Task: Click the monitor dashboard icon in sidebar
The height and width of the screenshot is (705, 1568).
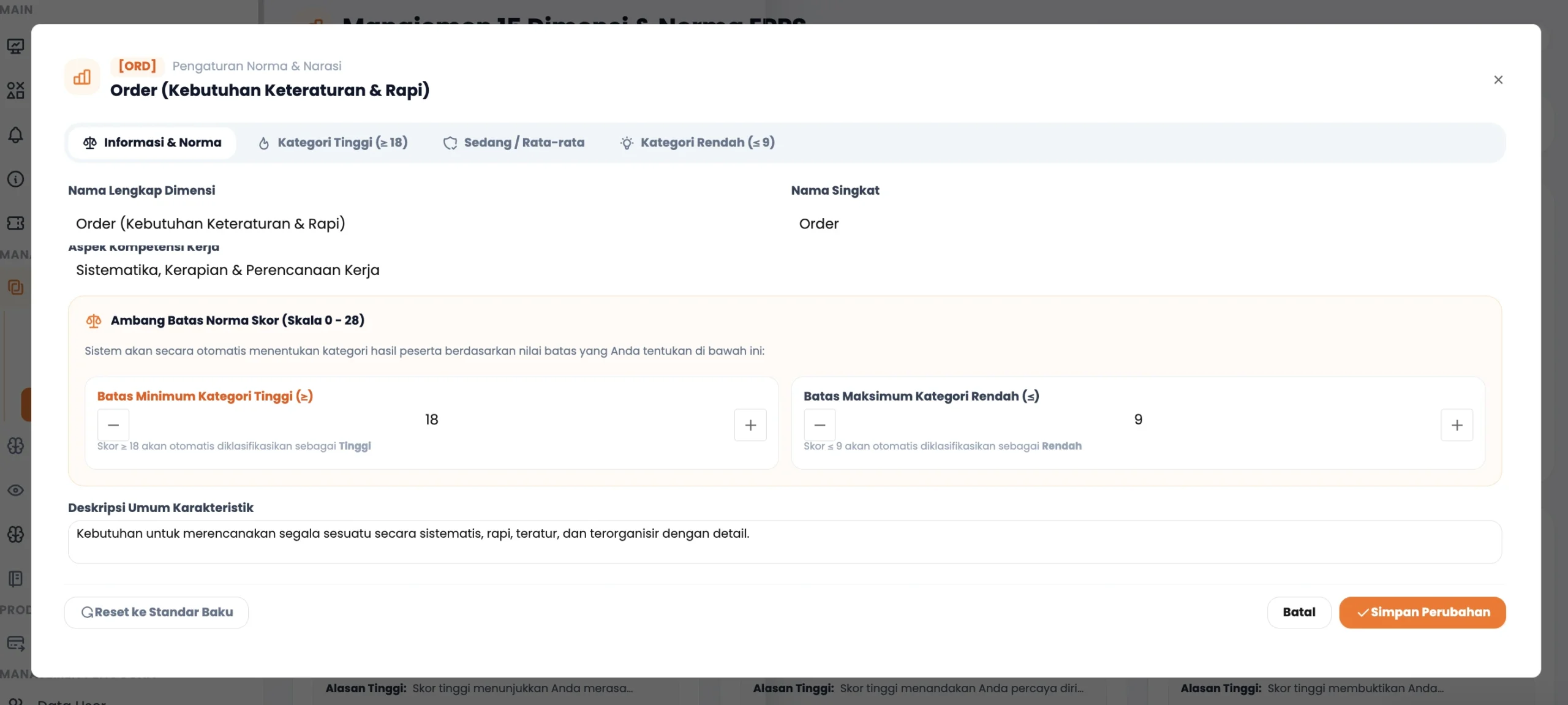Action: (x=15, y=46)
